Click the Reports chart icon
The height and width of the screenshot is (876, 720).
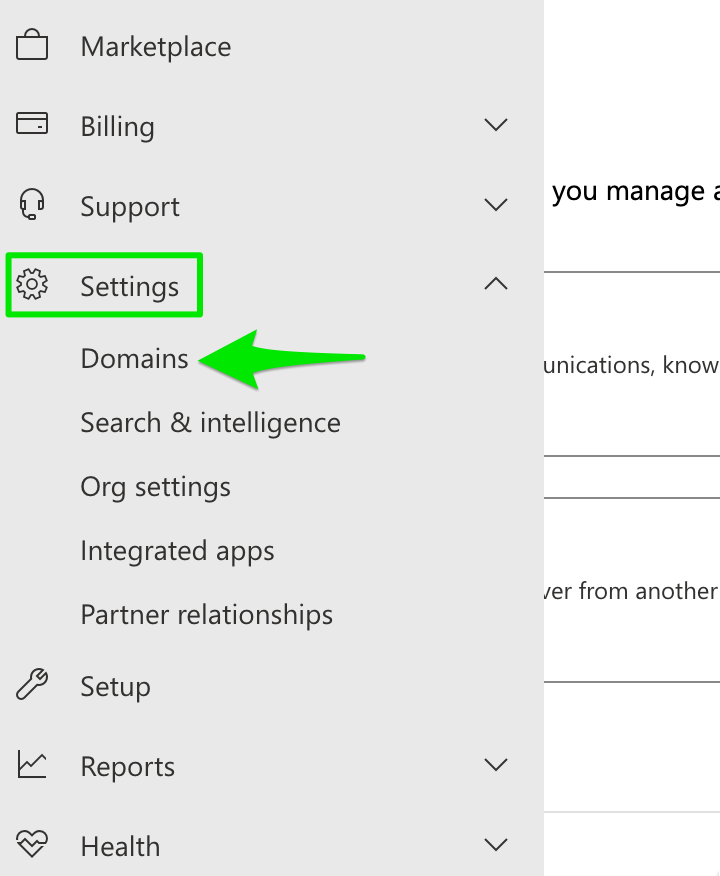pos(32,764)
